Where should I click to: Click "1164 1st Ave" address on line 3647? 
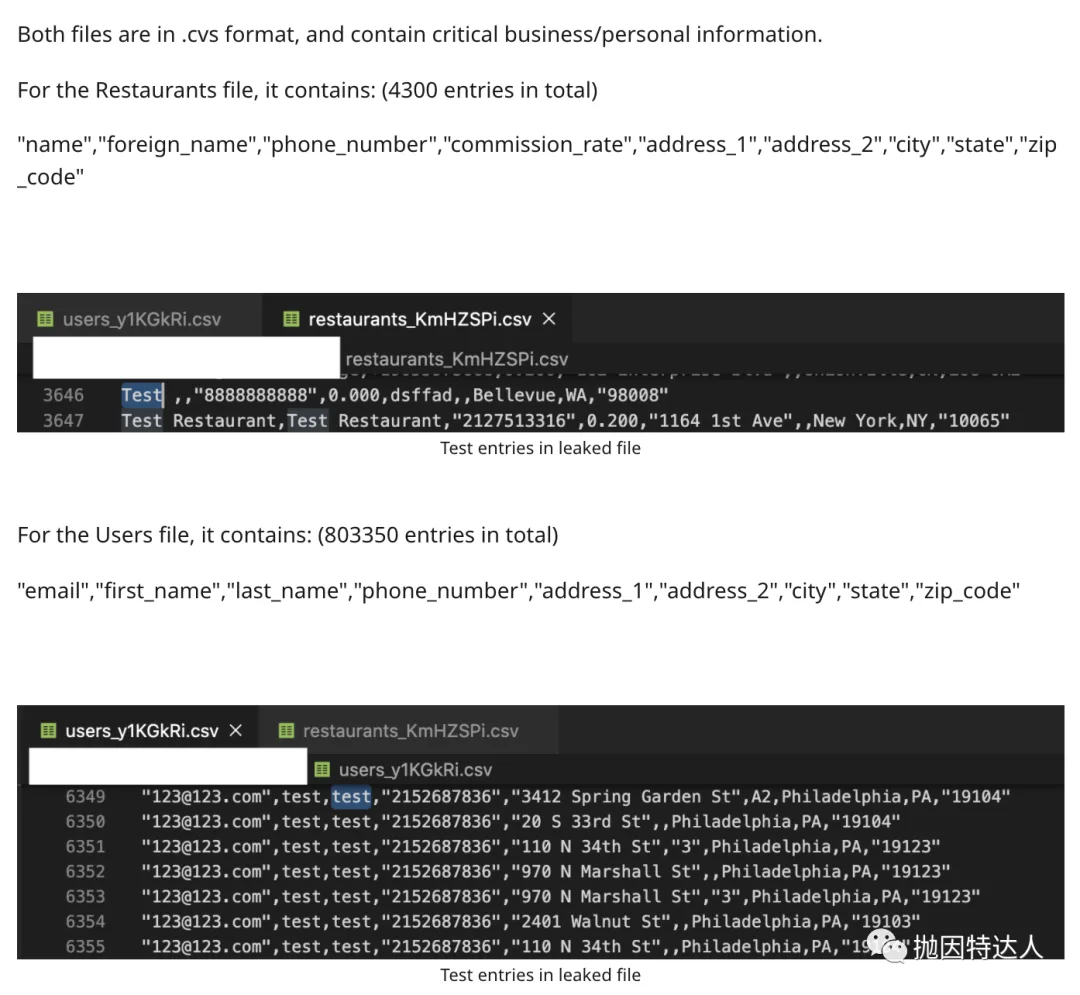[720, 421]
